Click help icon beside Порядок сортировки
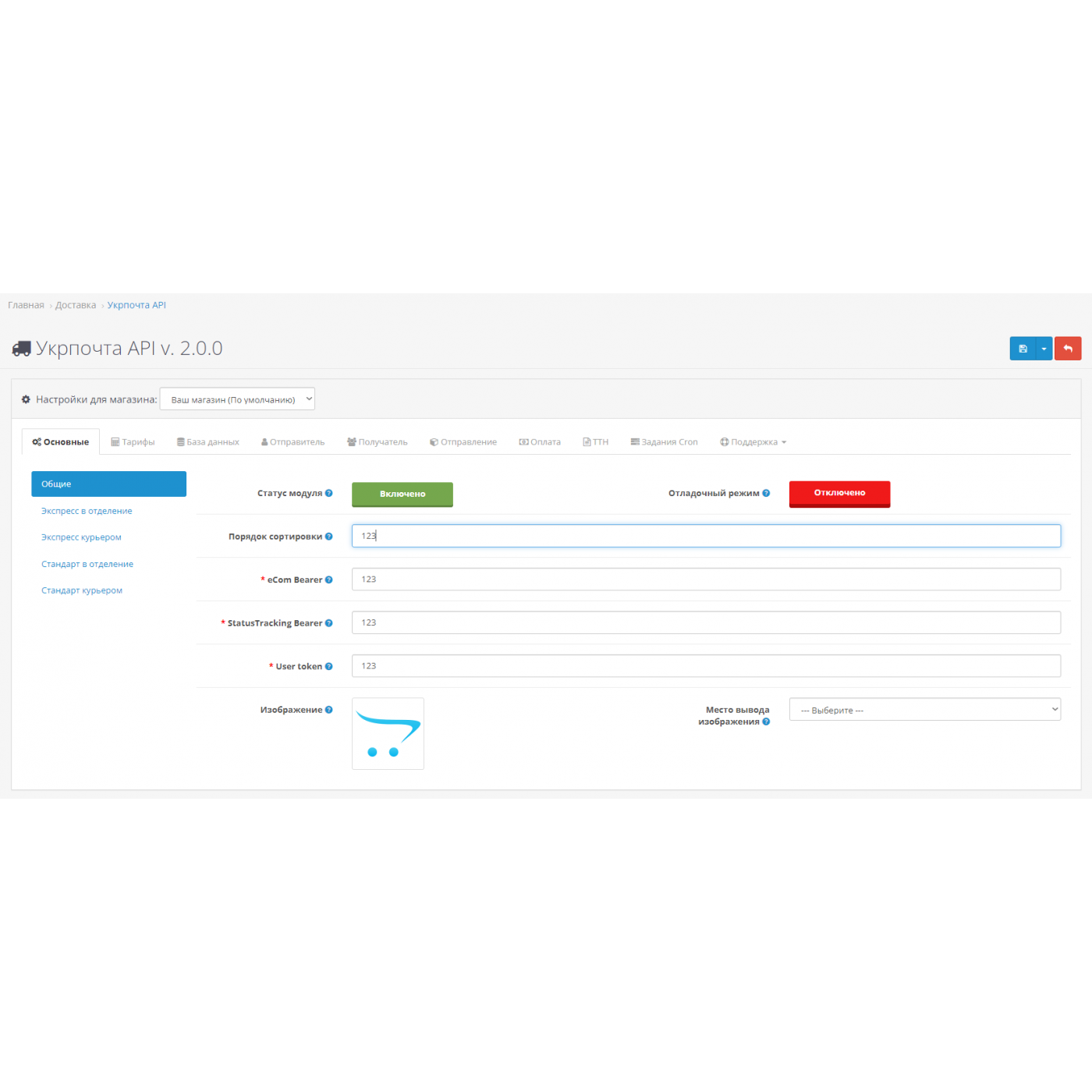The height and width of the screenshot is (1092, 1092). [x=328, y=537]
